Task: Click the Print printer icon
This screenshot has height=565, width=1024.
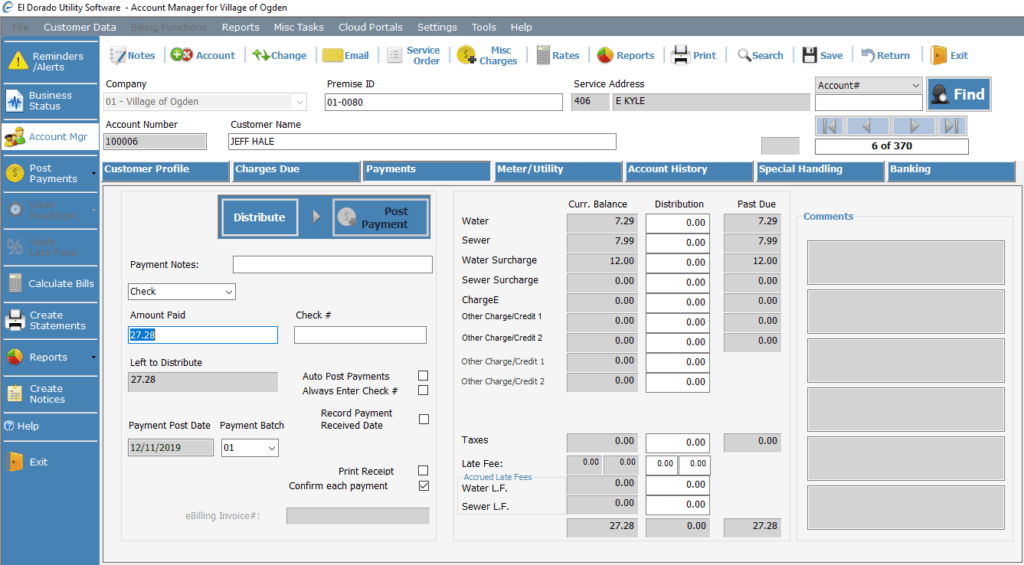Action: [x=680, y=55]
